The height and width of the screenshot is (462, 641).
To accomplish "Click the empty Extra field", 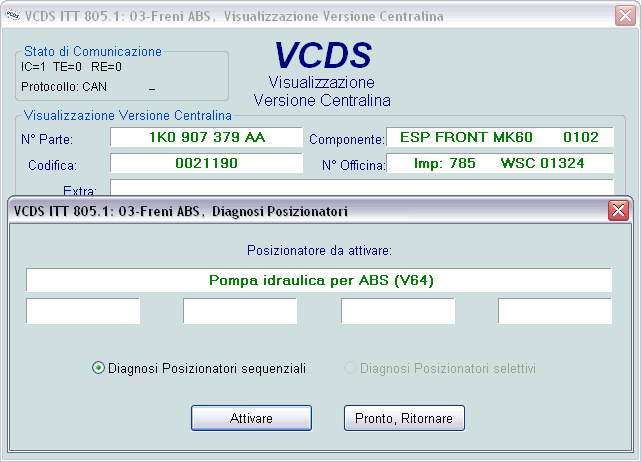I will 362,187.
